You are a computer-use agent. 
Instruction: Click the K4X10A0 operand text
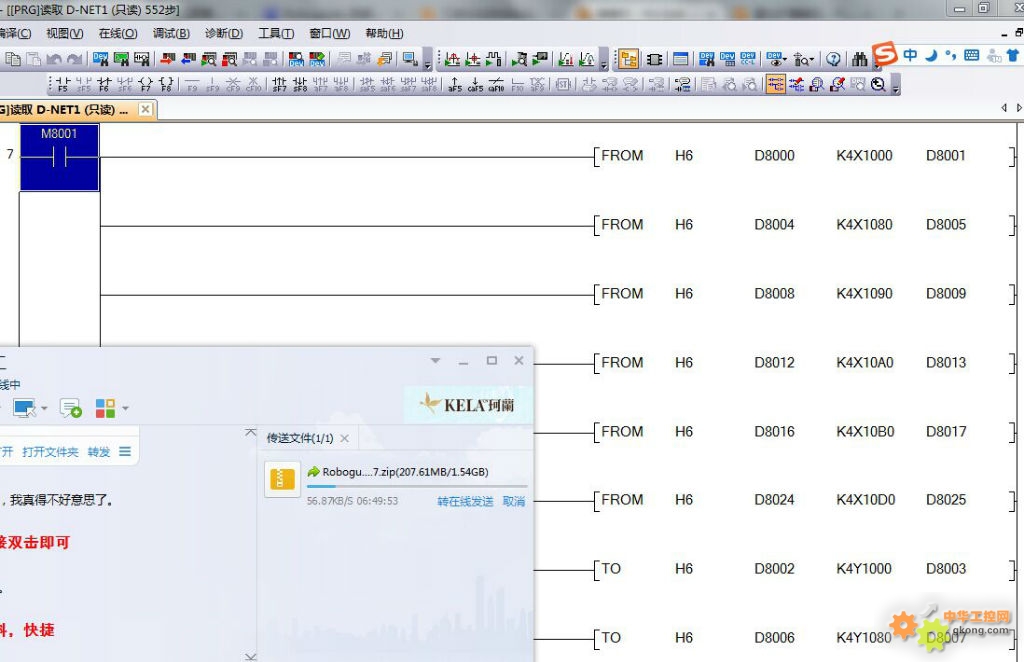(865, 362)
